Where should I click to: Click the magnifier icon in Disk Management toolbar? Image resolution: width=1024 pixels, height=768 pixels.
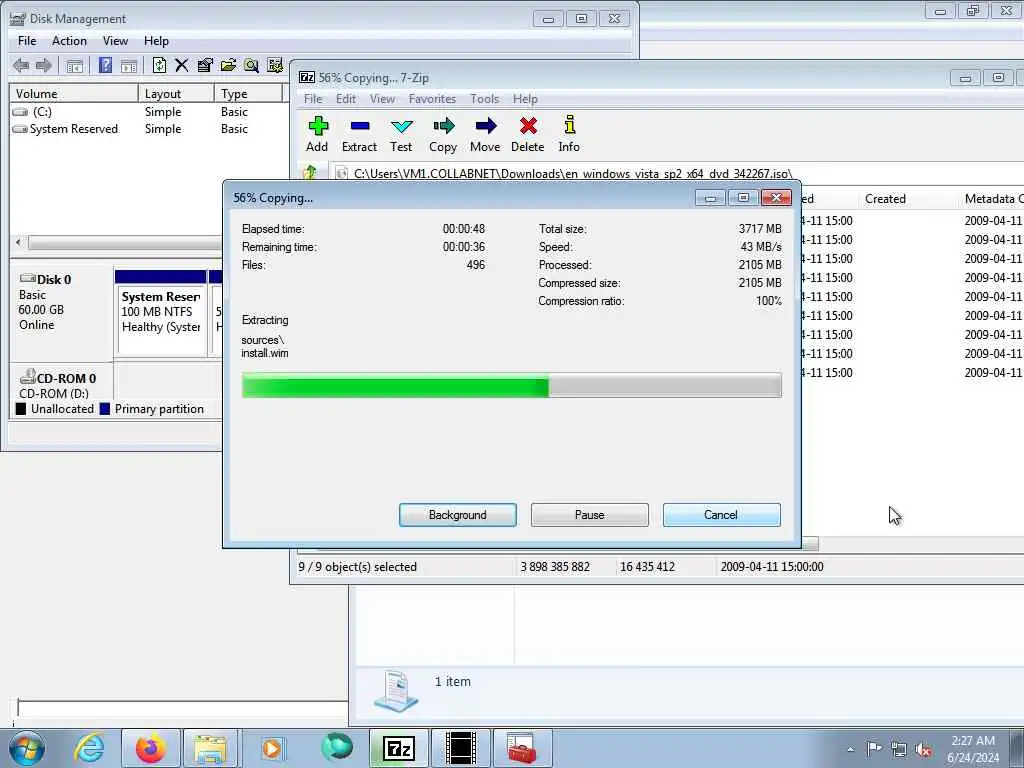pos(251,65)
